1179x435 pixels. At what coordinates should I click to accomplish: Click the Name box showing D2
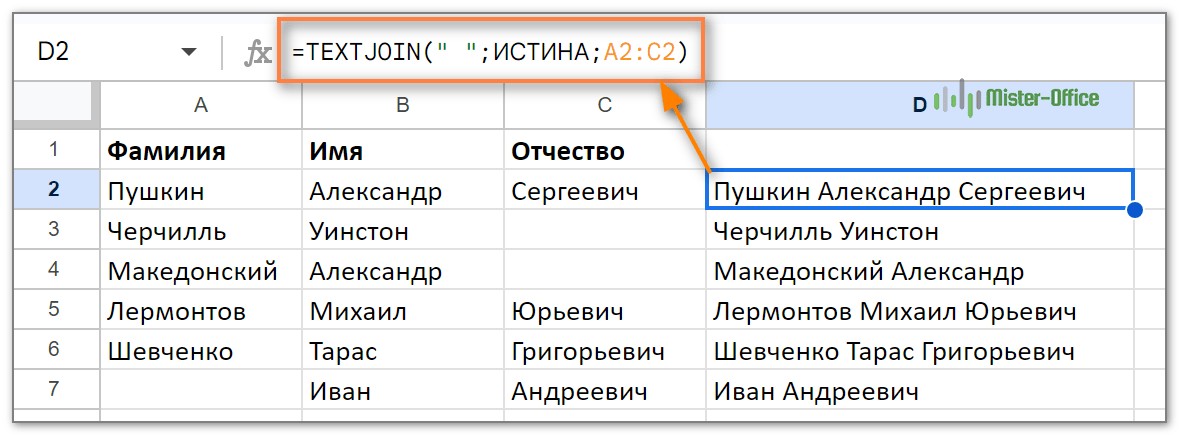coord(53,53)
